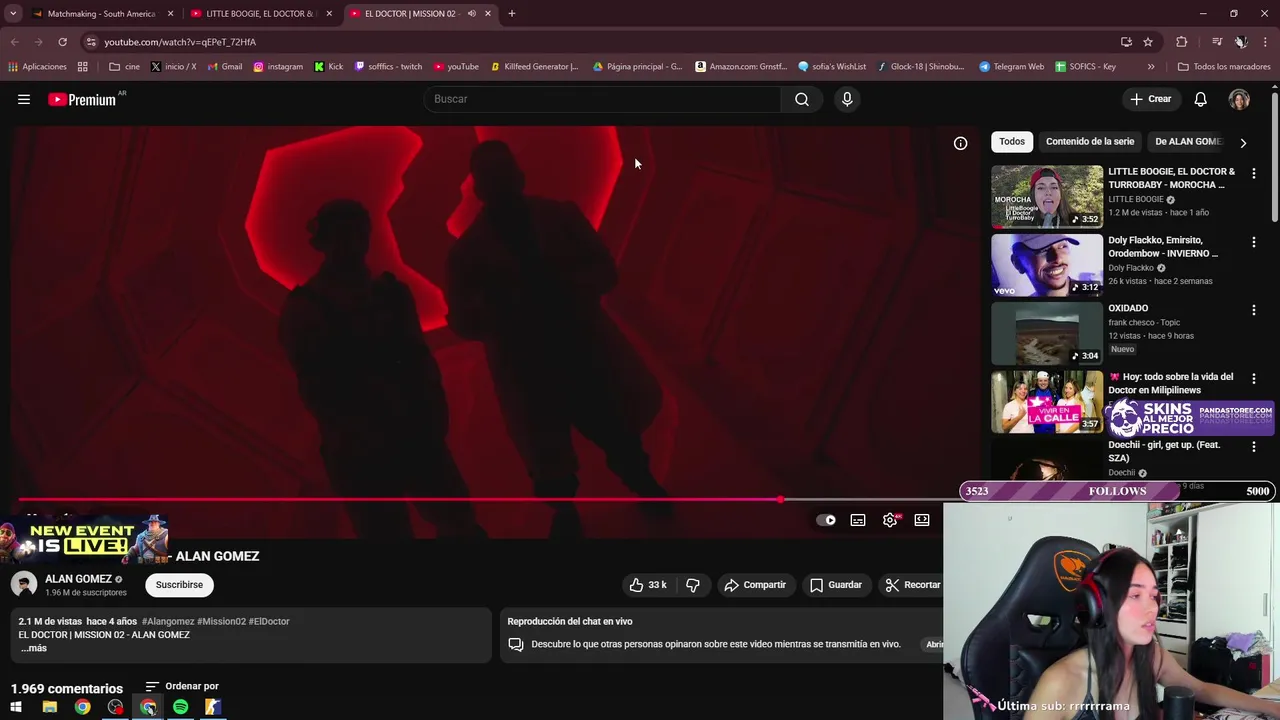Viewport: 1280px width, 720px height.
Task: Open the Windows Start menu
Action: [15, 707]
